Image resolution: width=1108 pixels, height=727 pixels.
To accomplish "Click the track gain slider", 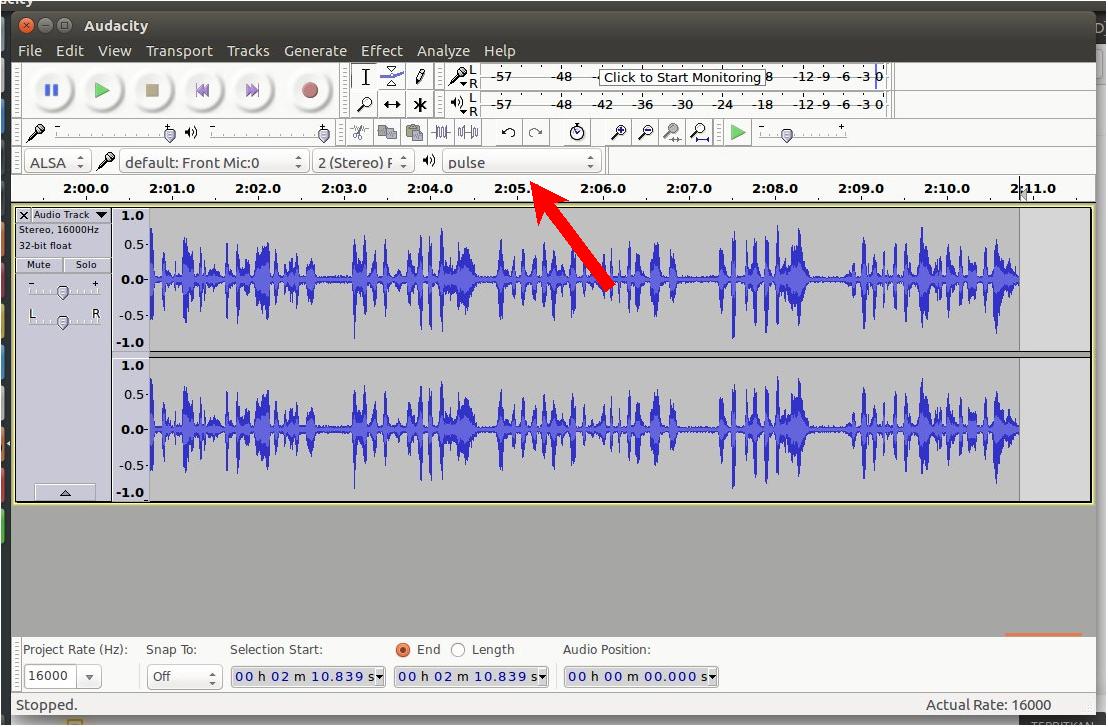I will 63,292.
